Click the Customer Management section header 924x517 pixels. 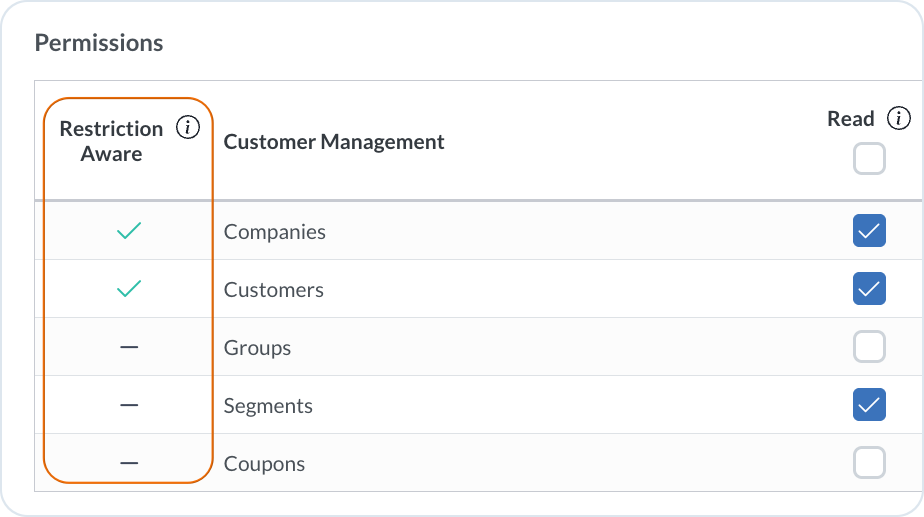pos(334,142)
